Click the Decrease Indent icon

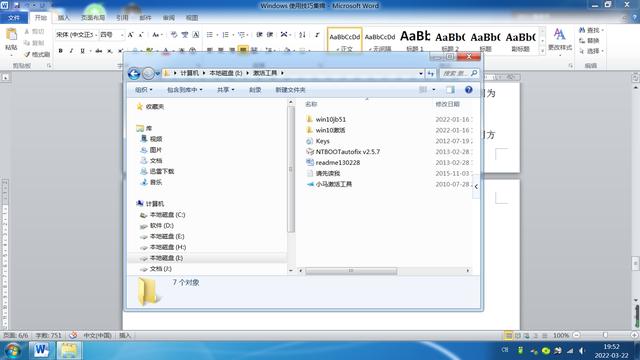pyautogui.click(x=259, y=35)
